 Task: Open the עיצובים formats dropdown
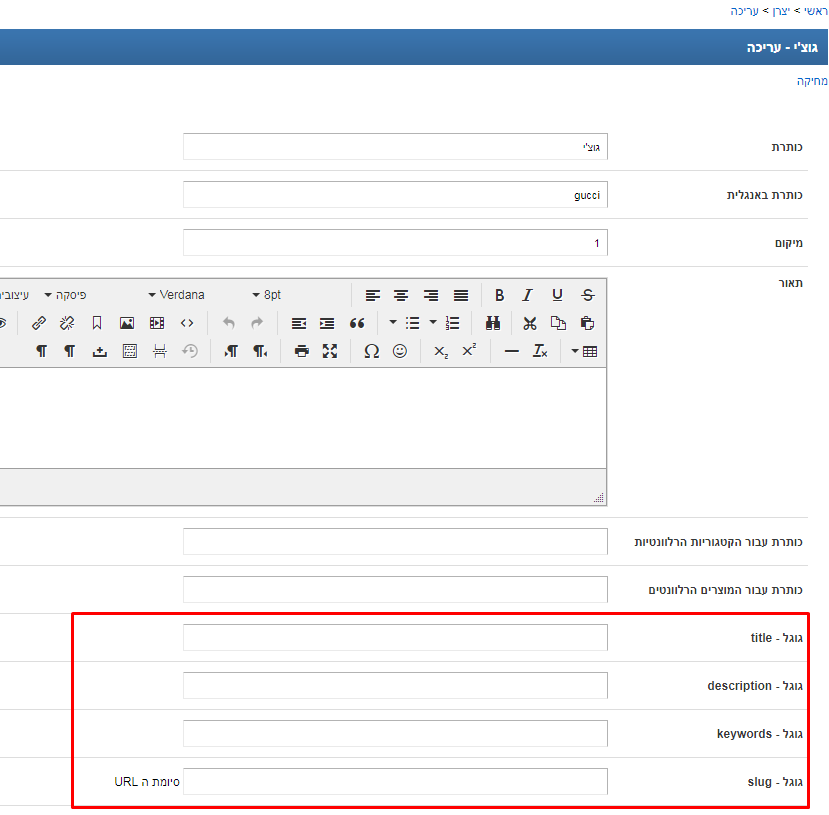click(x=14, y=295)
